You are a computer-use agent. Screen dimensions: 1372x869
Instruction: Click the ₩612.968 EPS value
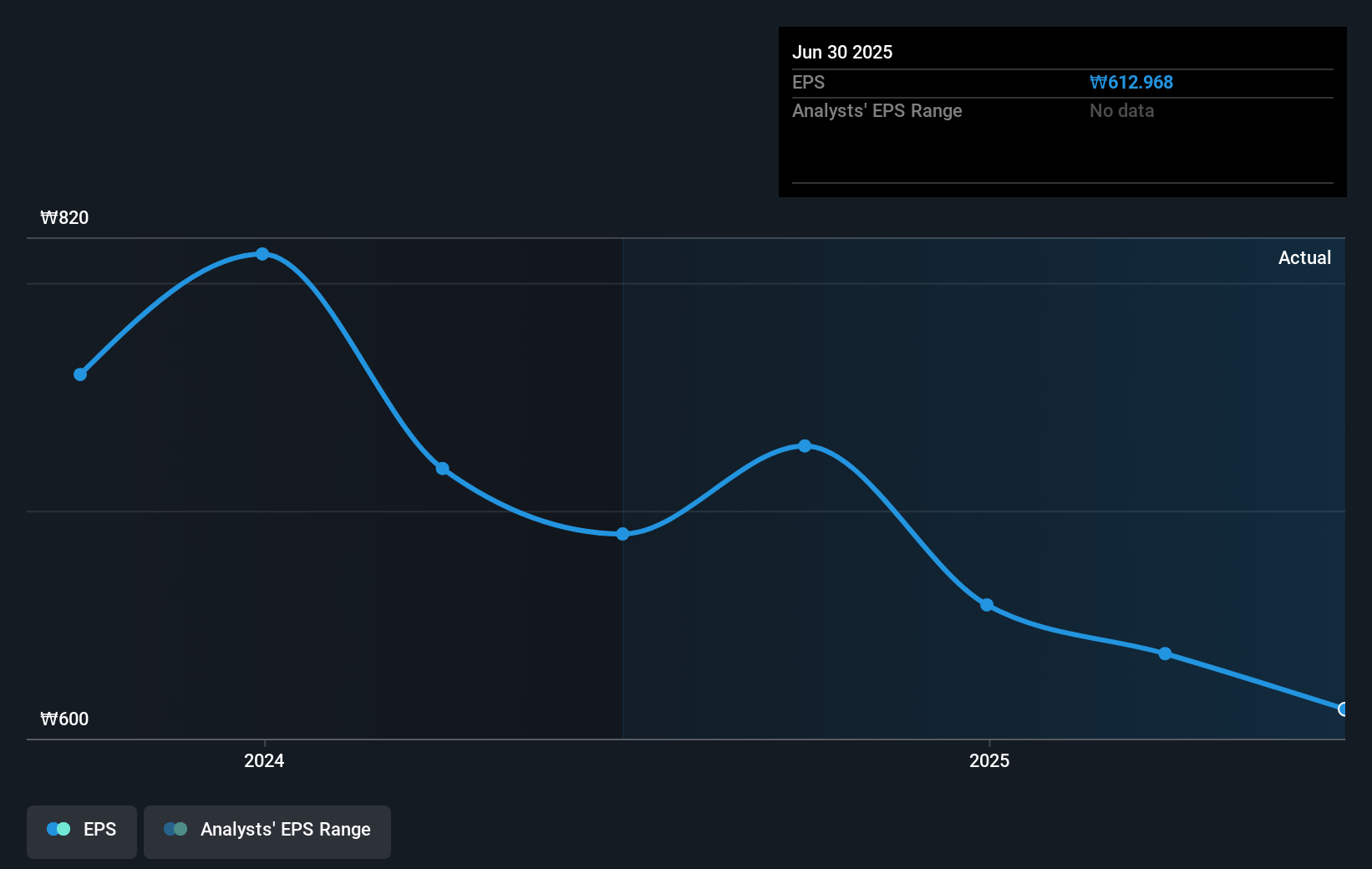pyautogui.click(x=1132, y=82)
